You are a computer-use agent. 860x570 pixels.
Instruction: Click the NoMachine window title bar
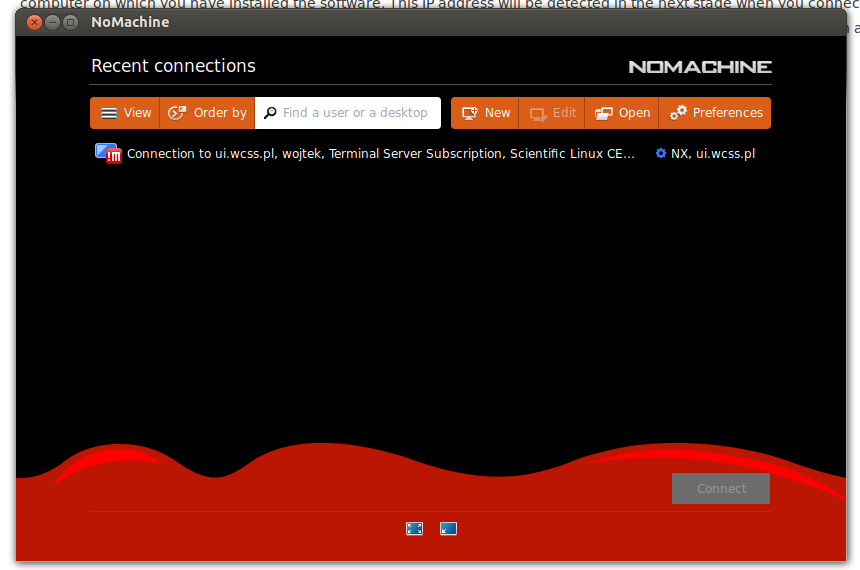click(x=450, y=22)
